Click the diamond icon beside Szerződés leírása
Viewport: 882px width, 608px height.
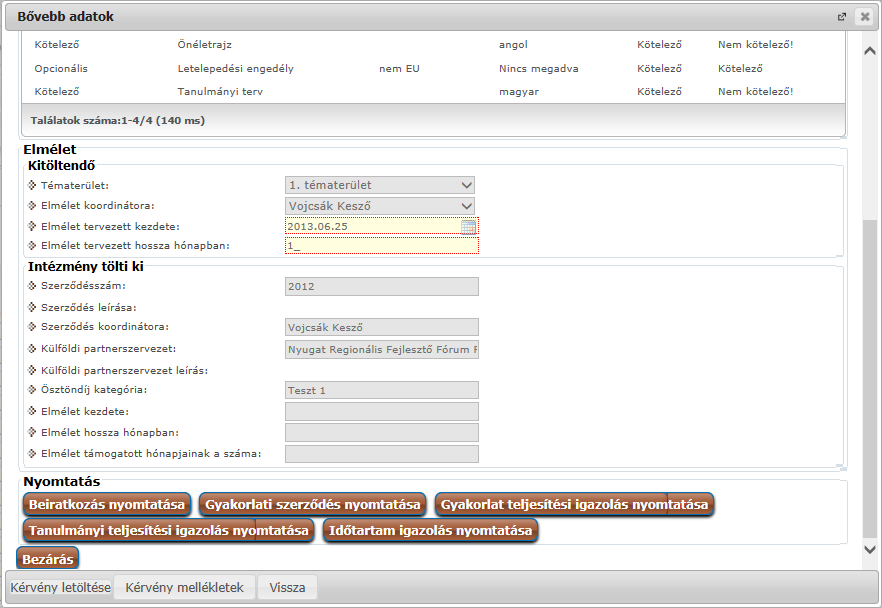(x=32, y=308)
